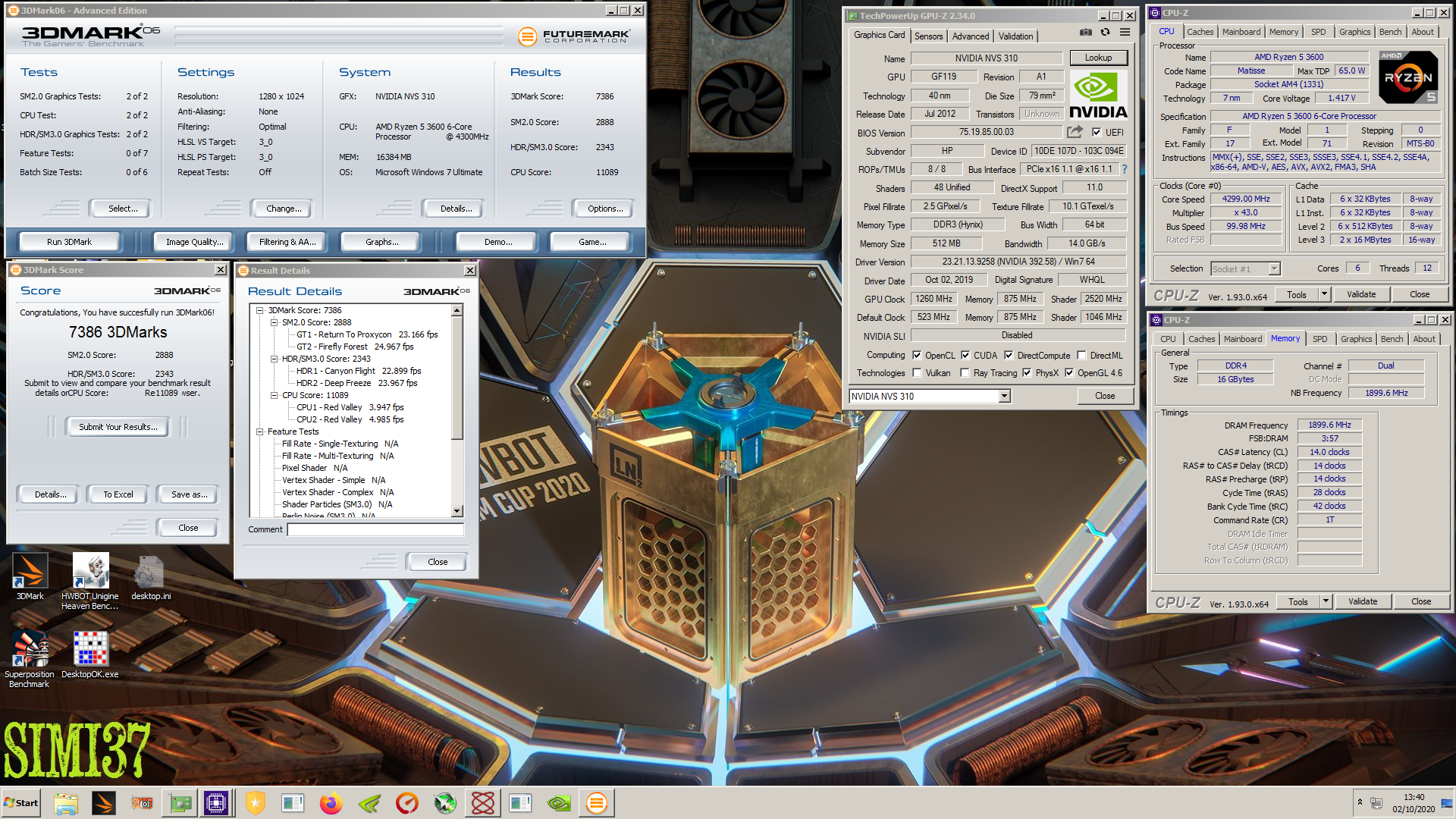1456x819 pixels.
Task: Open SPD tab in the CPU-Z Memory window
Action: (x=1320, y=339)
